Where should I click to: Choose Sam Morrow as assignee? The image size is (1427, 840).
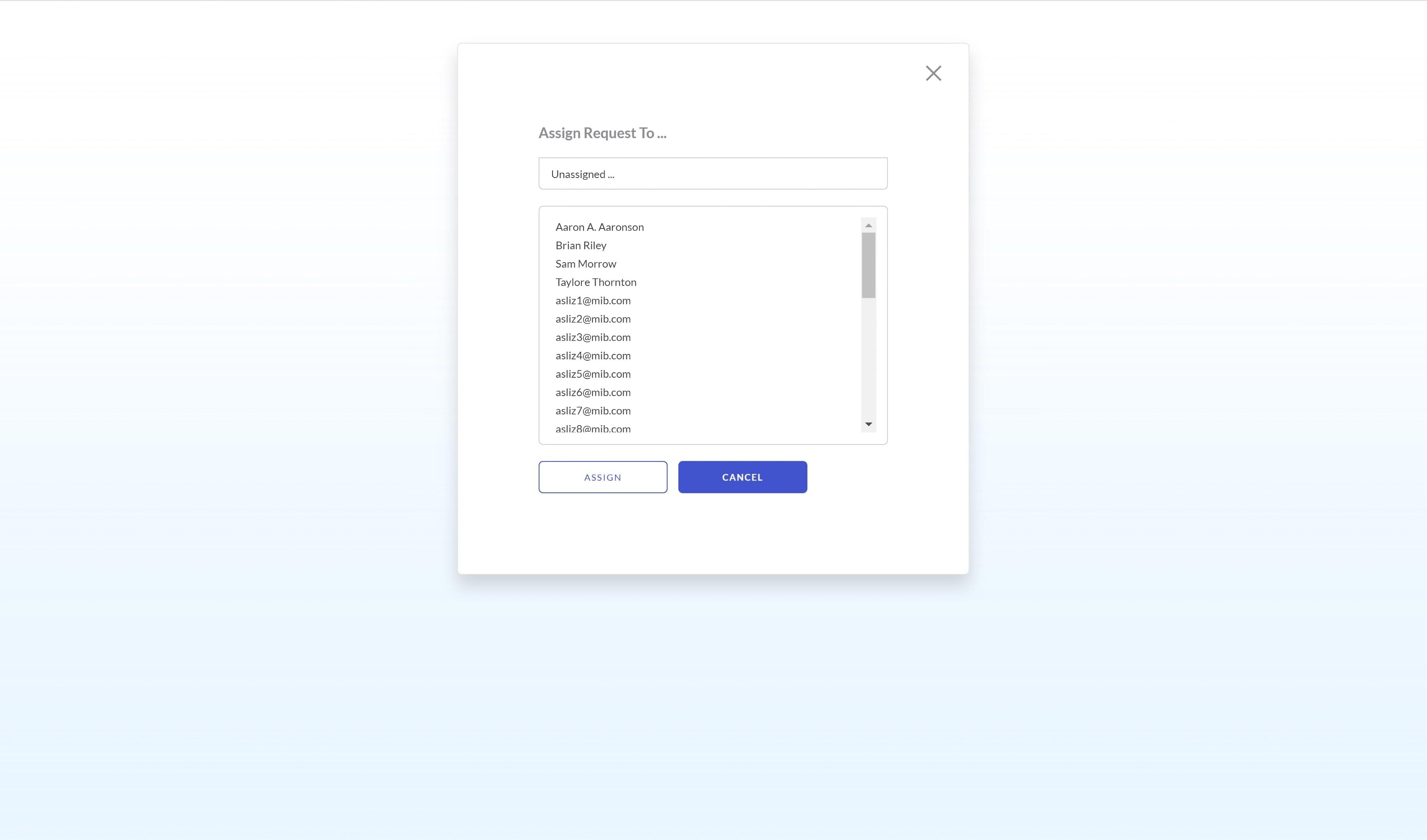585,264
